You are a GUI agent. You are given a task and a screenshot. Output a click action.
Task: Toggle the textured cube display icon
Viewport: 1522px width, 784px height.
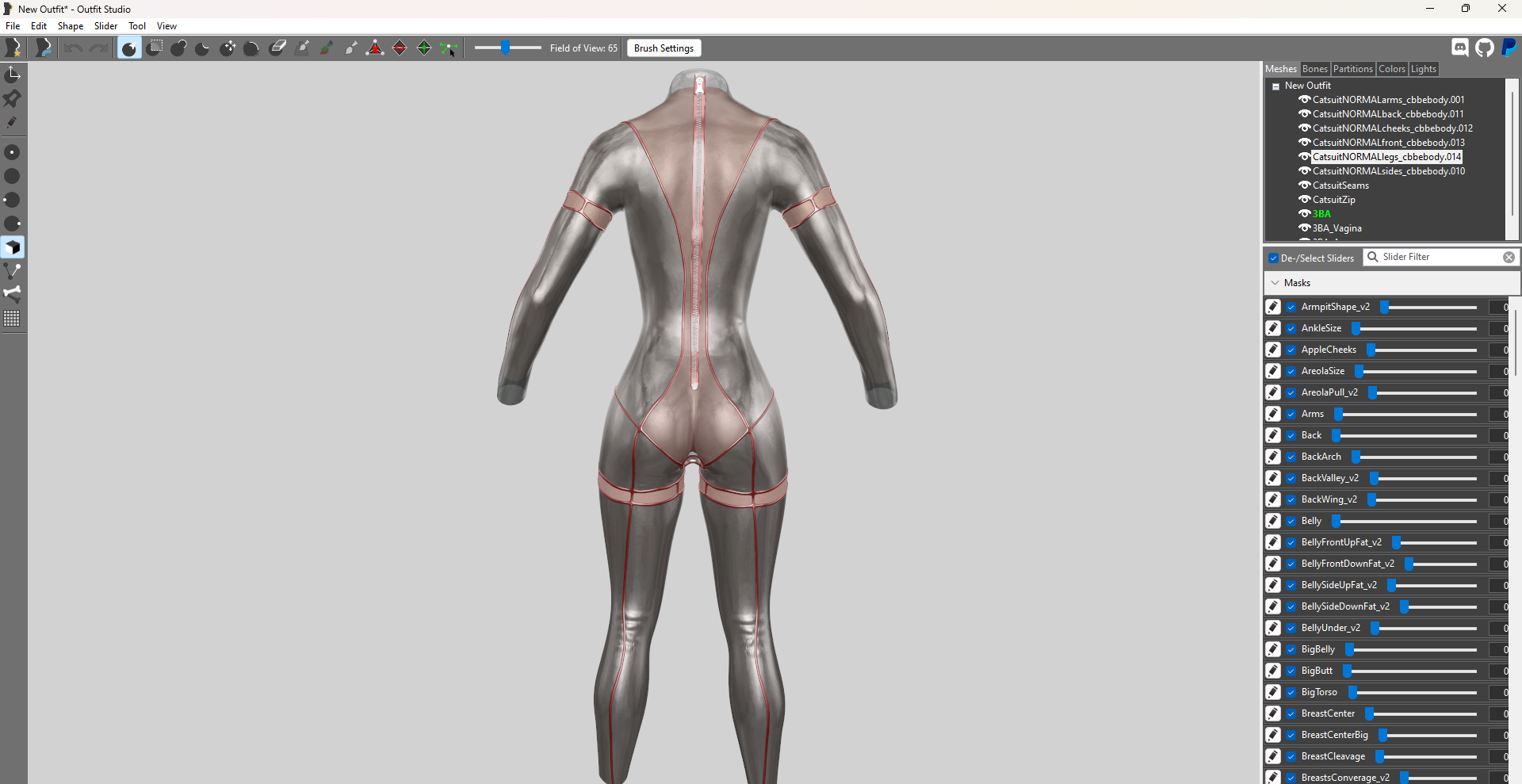pyautogui.click(x=12, y=247)
